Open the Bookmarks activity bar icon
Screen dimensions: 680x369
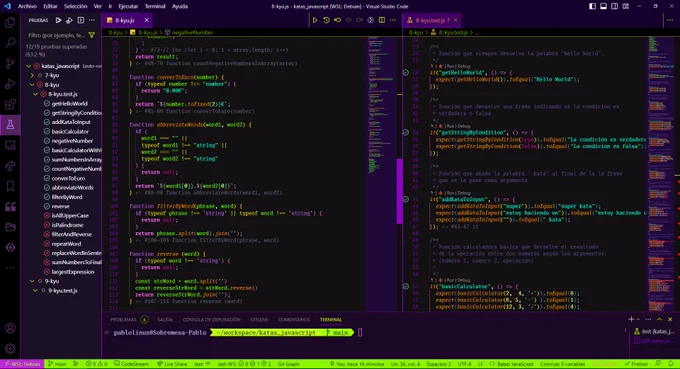pyautogui.click(x=10, y=186)
